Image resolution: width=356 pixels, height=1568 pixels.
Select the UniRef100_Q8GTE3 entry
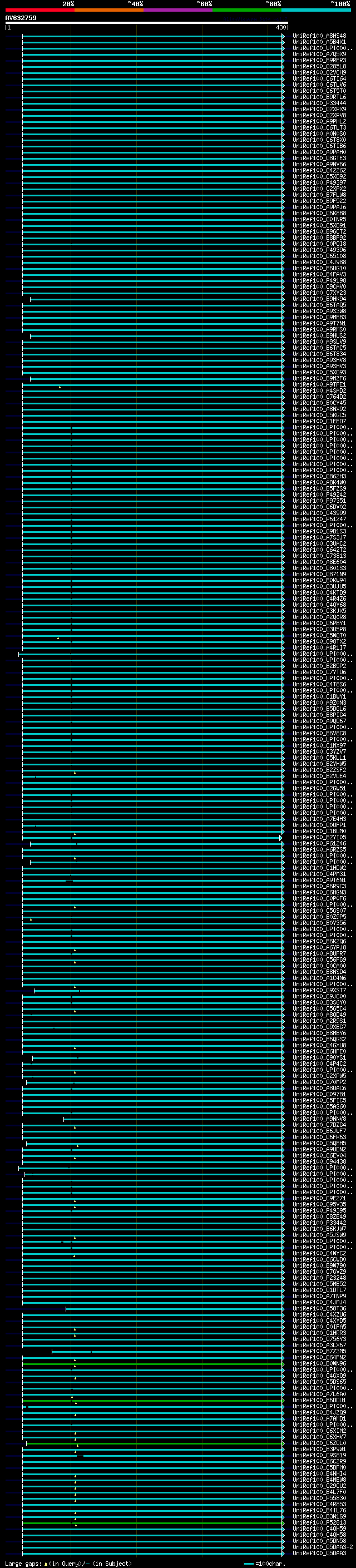[x=319, y=159]
